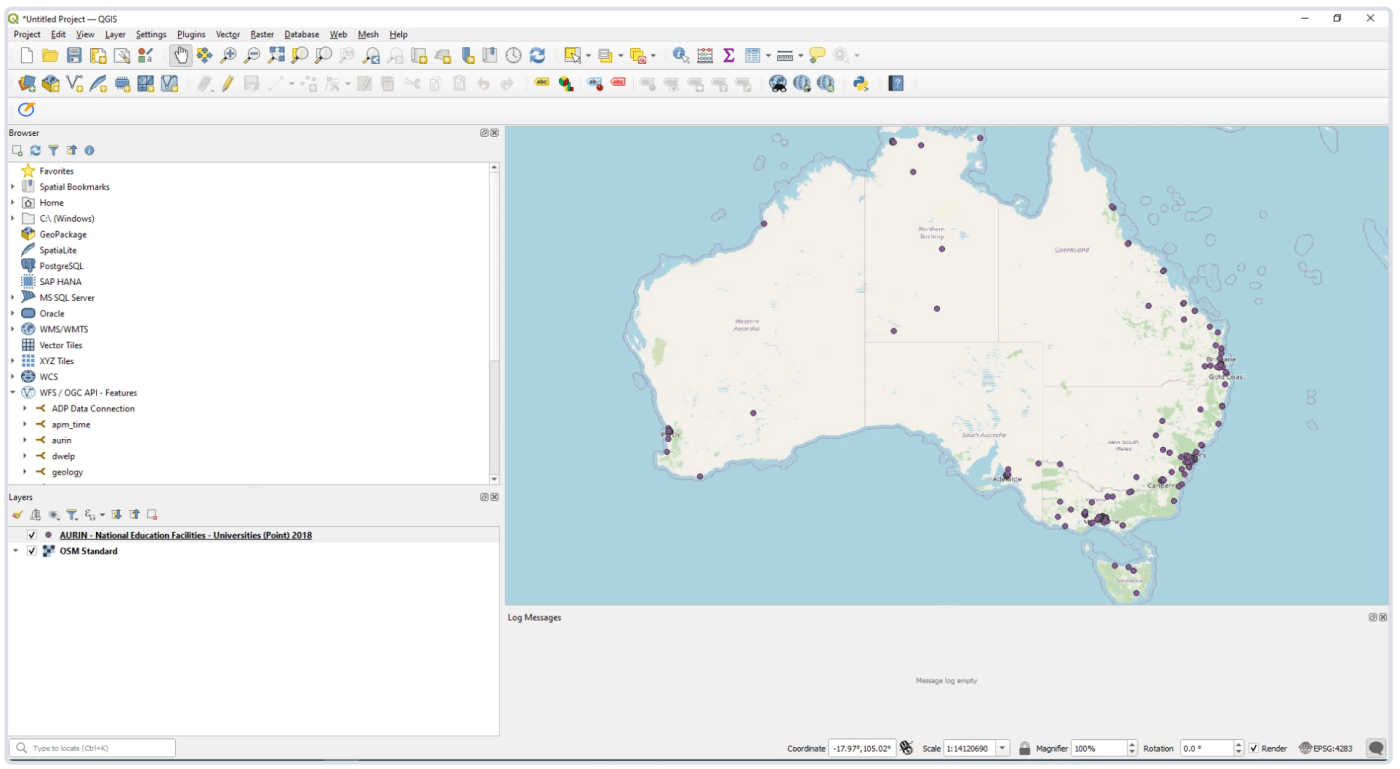
Task: Toggle the OSM Standard layer checkbox
Action: 32,551
